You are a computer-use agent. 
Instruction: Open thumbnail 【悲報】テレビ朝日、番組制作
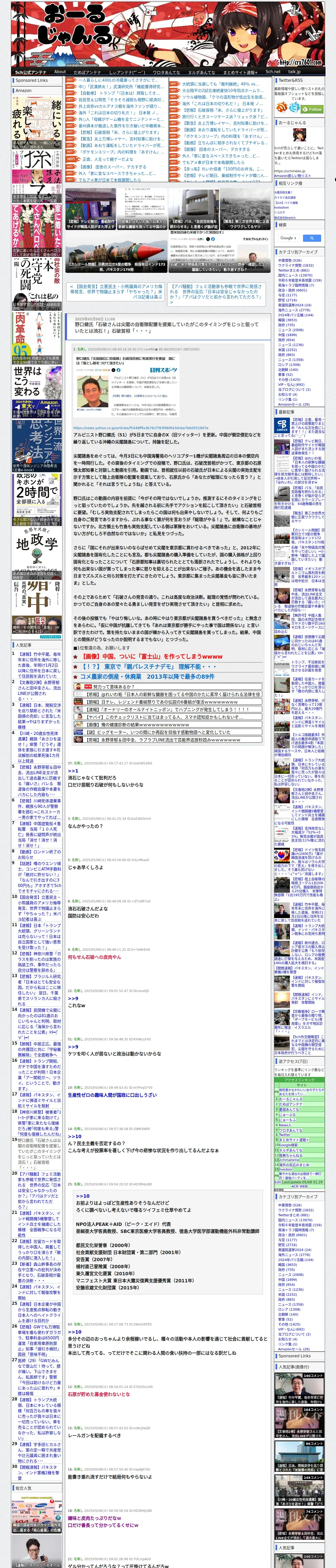(x=90, y=209)
